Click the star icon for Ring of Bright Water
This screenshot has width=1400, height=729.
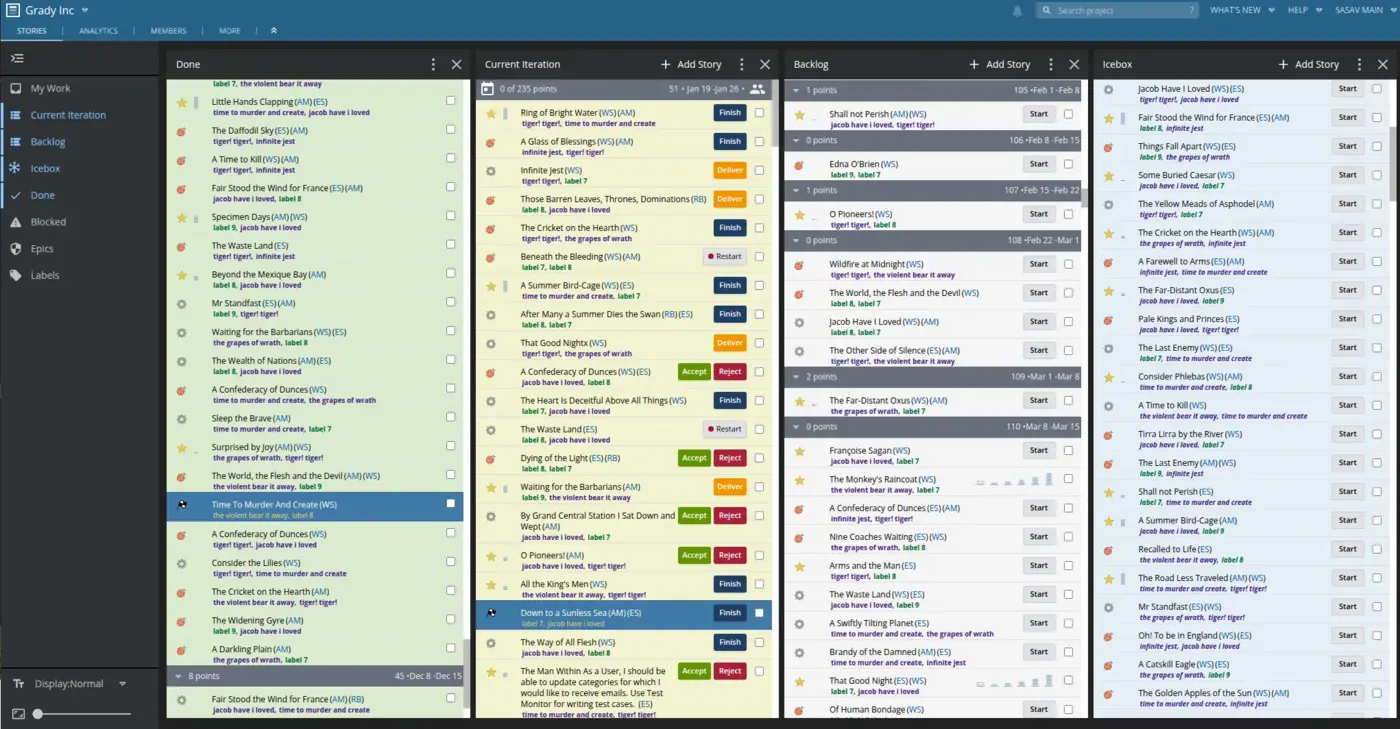point(491,113)
